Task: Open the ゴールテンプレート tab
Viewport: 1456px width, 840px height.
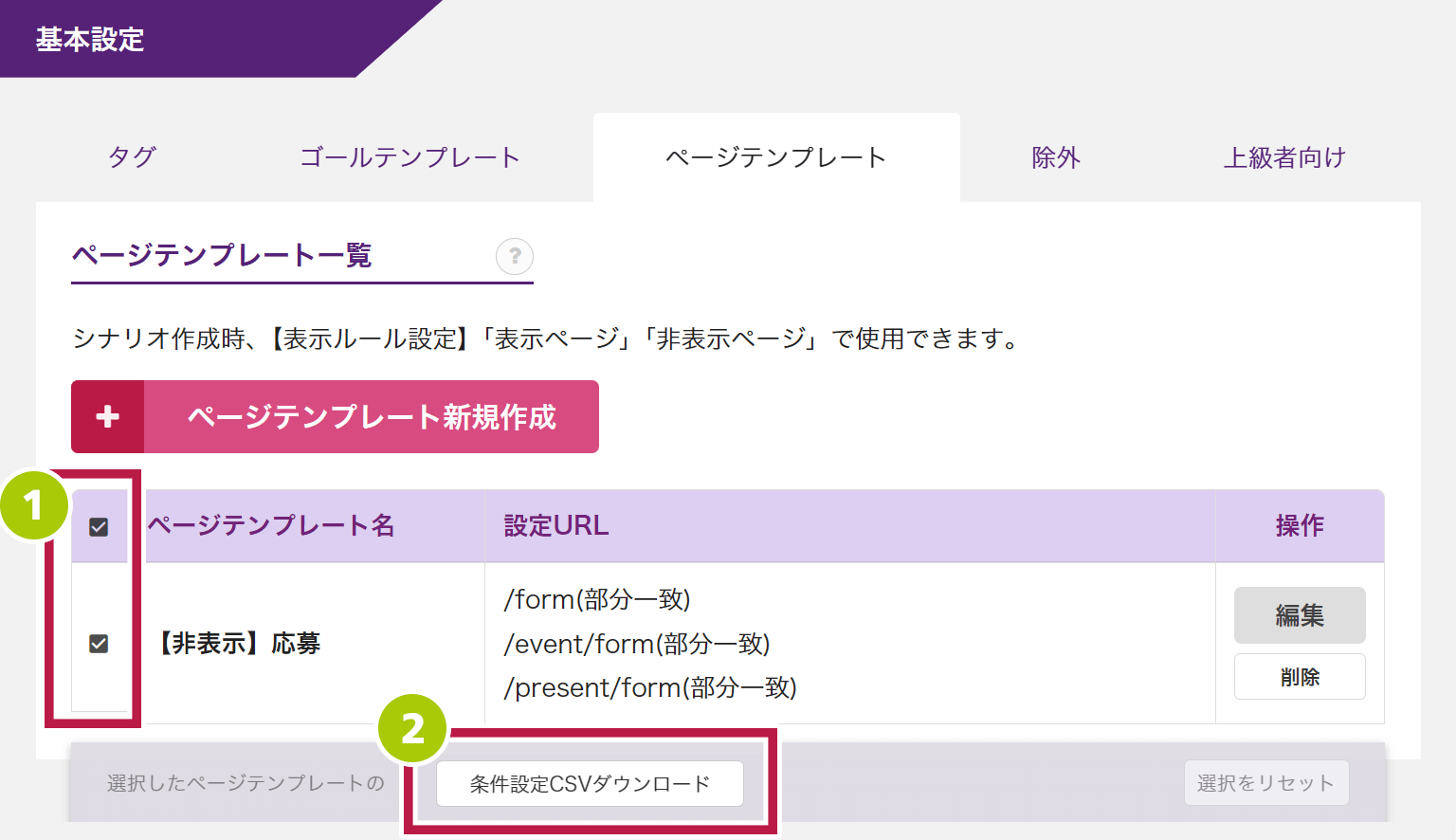Action: pos(409,157)
